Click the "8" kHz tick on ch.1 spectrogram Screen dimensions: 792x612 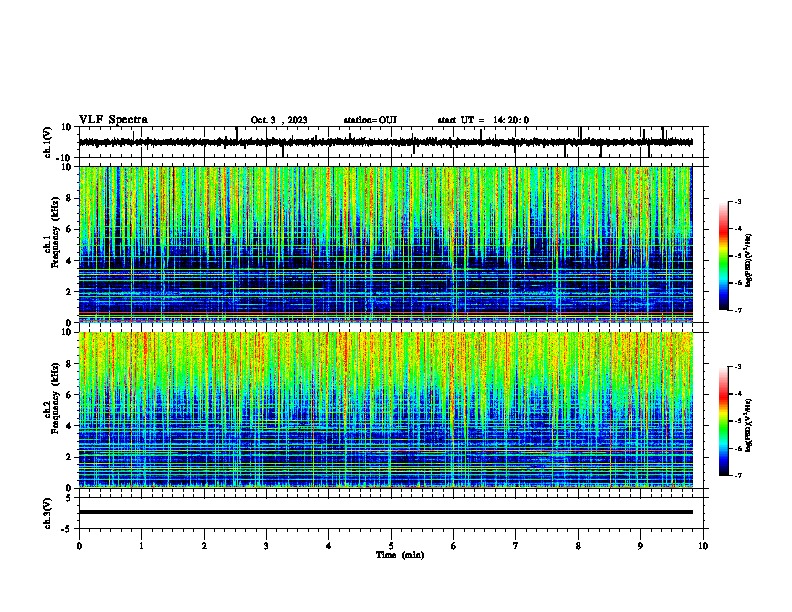(x=70, y=198)
